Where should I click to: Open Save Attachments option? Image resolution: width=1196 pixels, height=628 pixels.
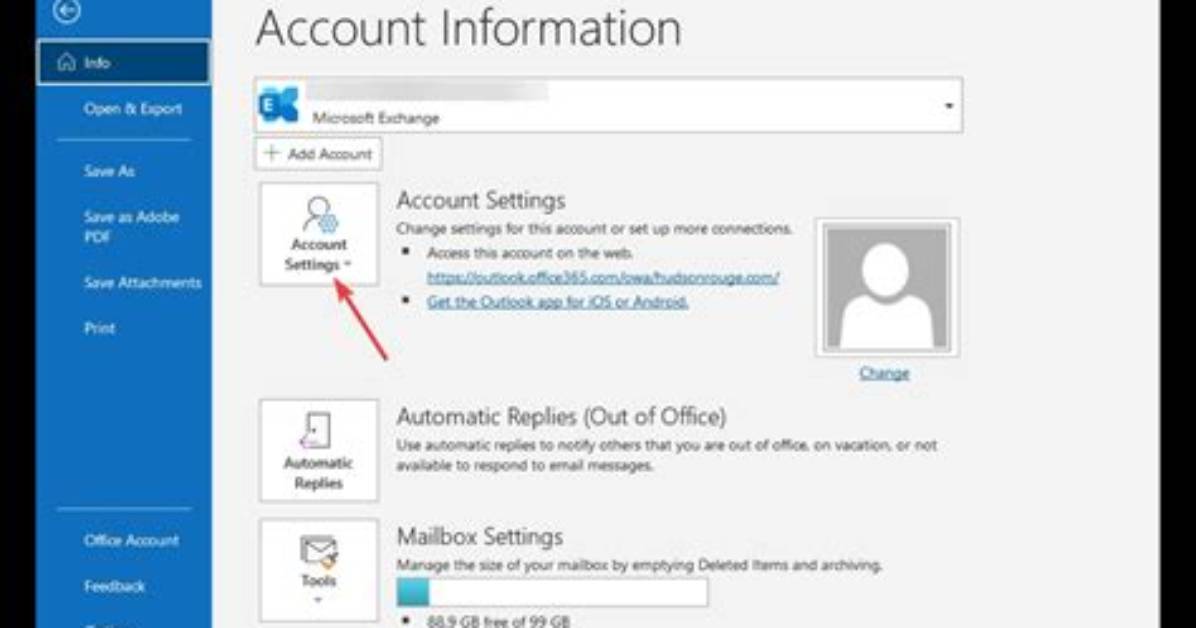pyautogui.click(x=143, y=282)
